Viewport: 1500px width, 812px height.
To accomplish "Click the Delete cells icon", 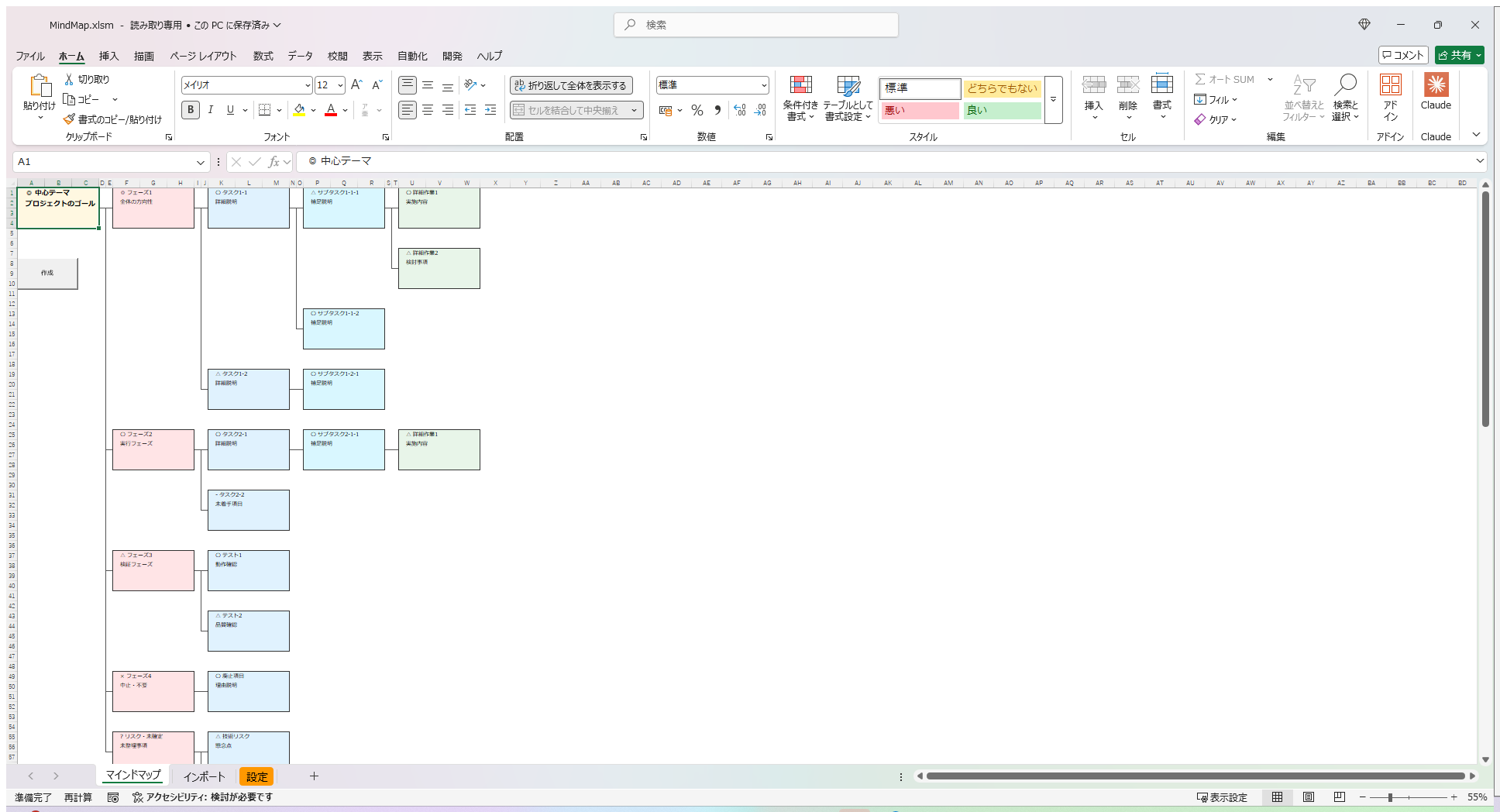I will [x=1128, y=84].
